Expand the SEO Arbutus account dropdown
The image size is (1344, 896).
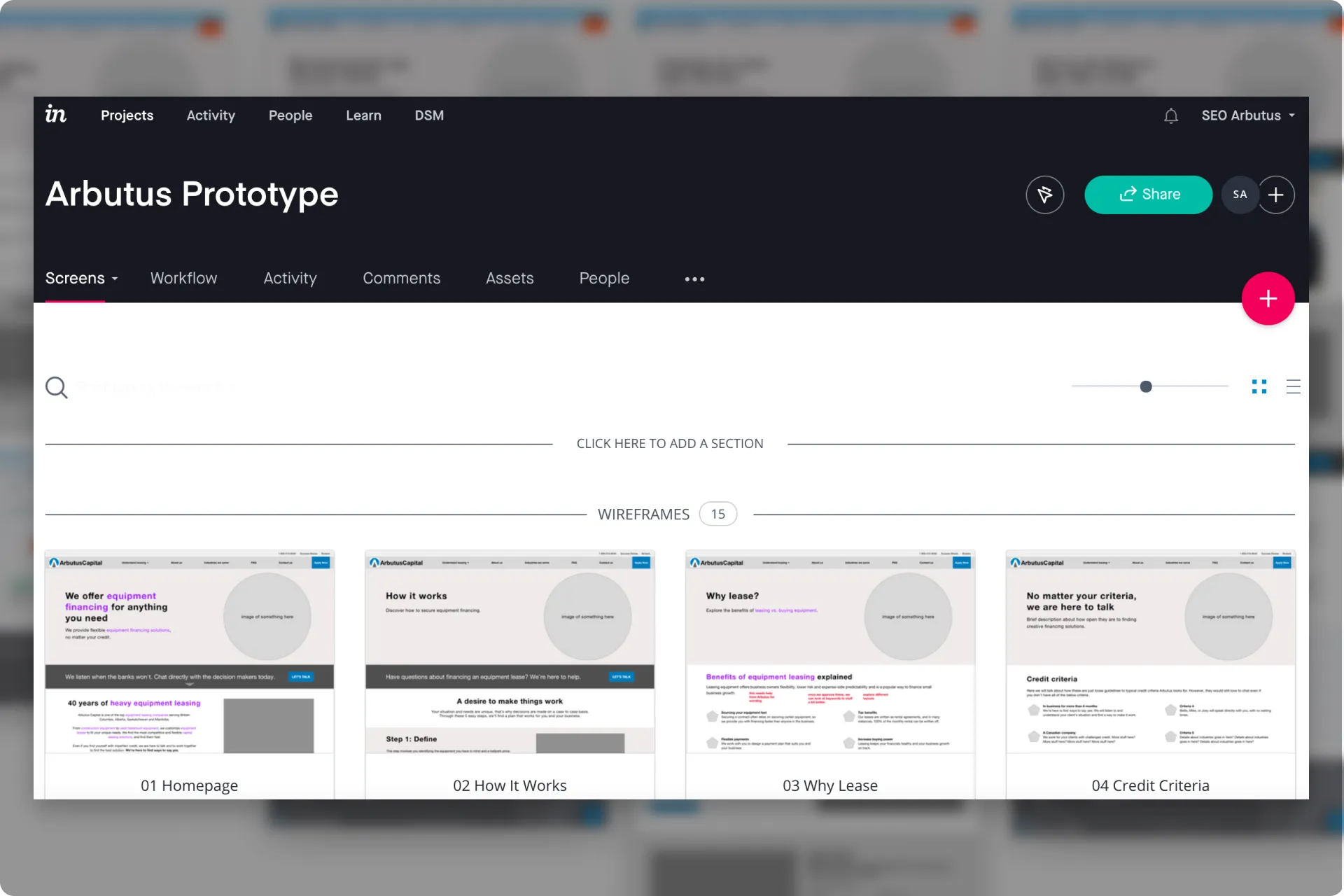pos(1248,115)
